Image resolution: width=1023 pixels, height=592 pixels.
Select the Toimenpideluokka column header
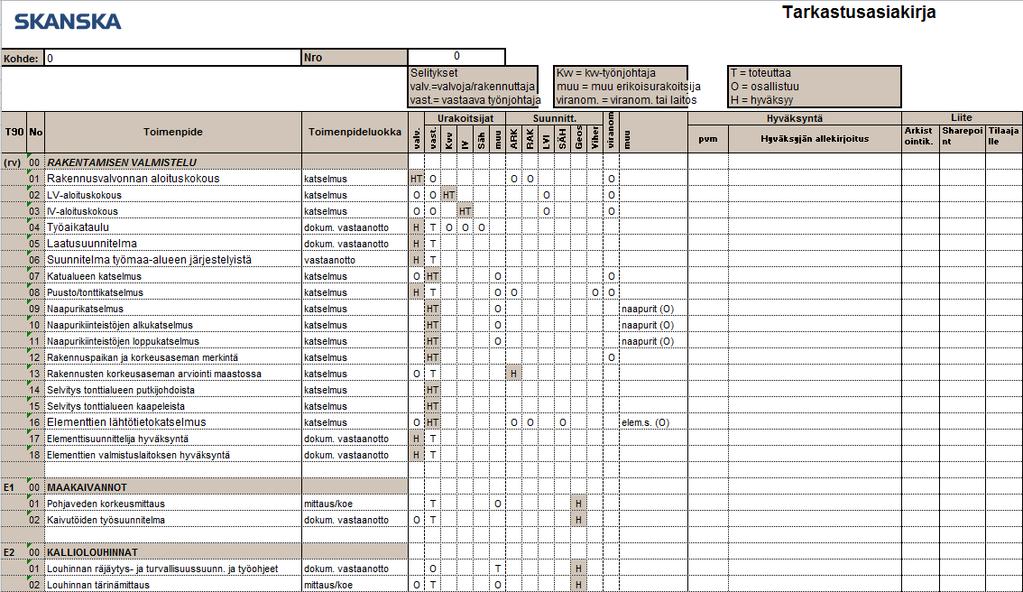355,132
